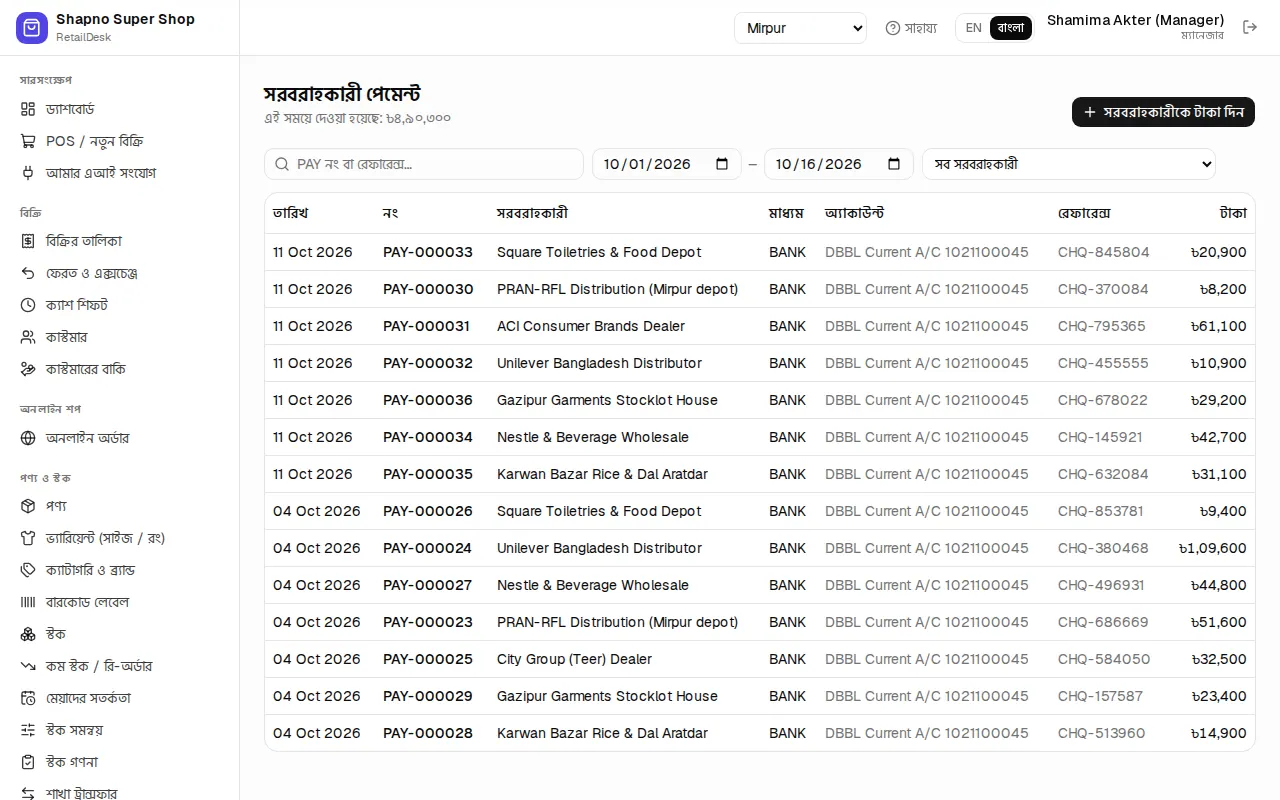
Task: Click the সাহায্য help link
Action: 911,28
